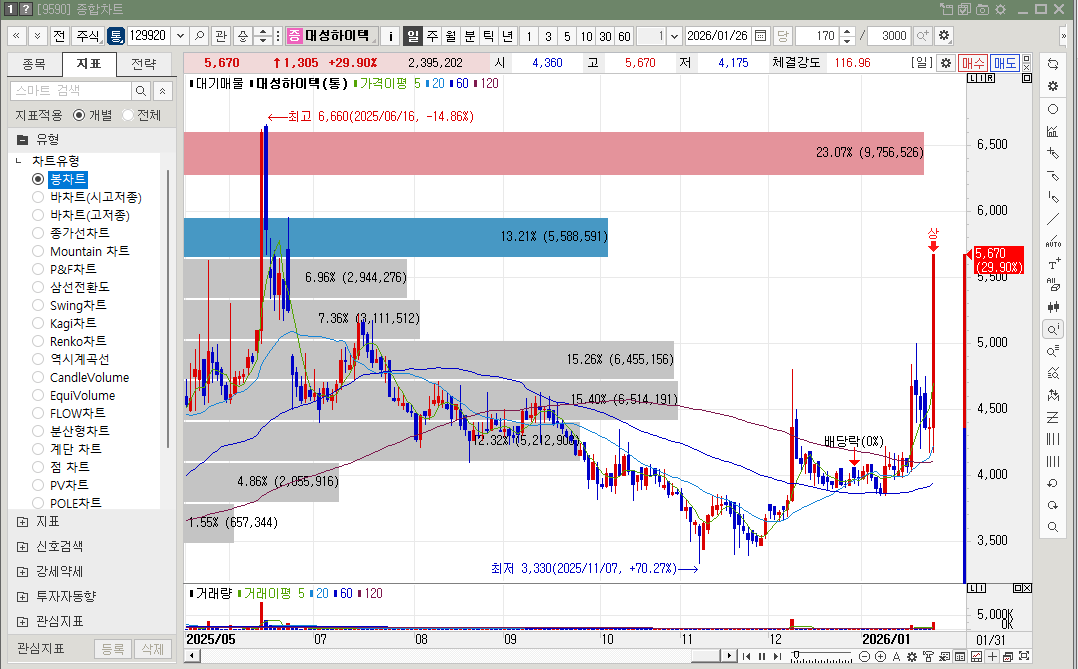Expand the 지표 tree section

(x=23, y=522)
